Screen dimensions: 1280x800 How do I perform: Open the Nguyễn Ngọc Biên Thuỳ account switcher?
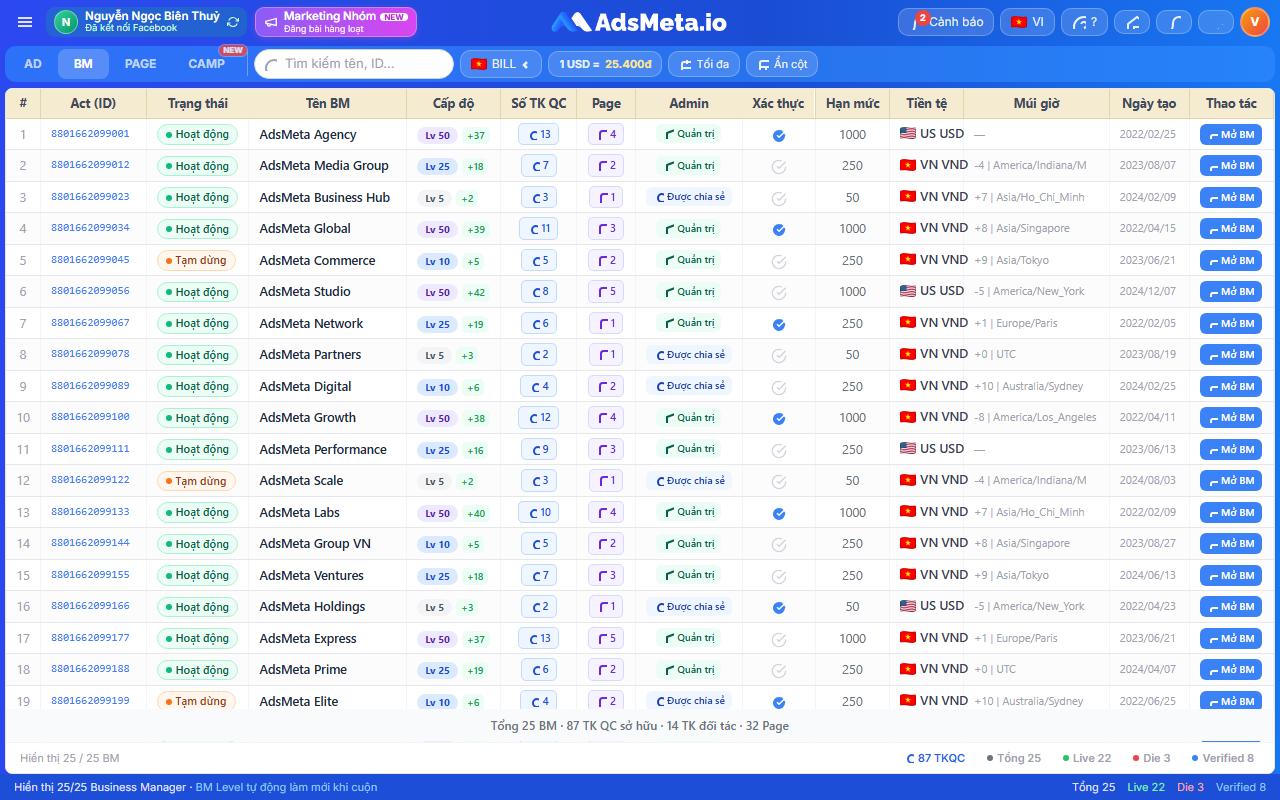pos(146,22)
